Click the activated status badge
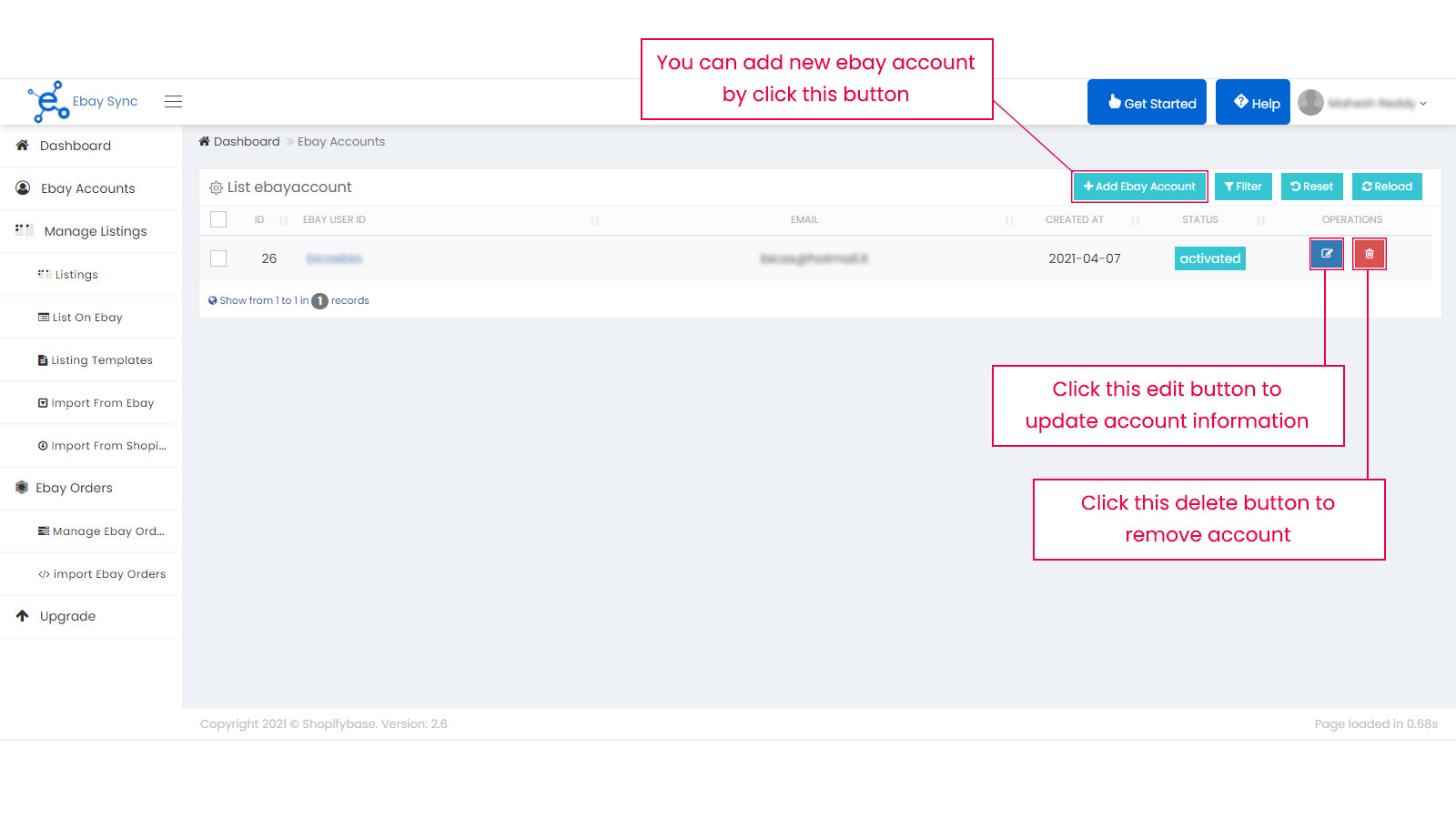The height and width of the screenshot is (819, 1456). 1210,258
